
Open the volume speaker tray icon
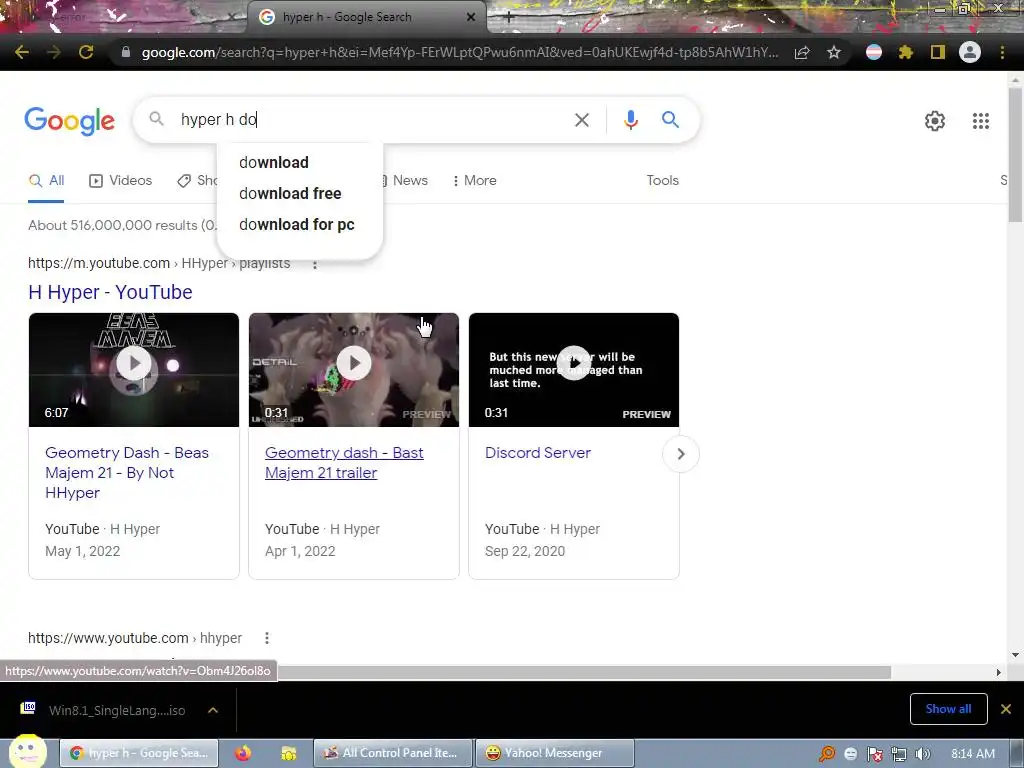(922, 754)
